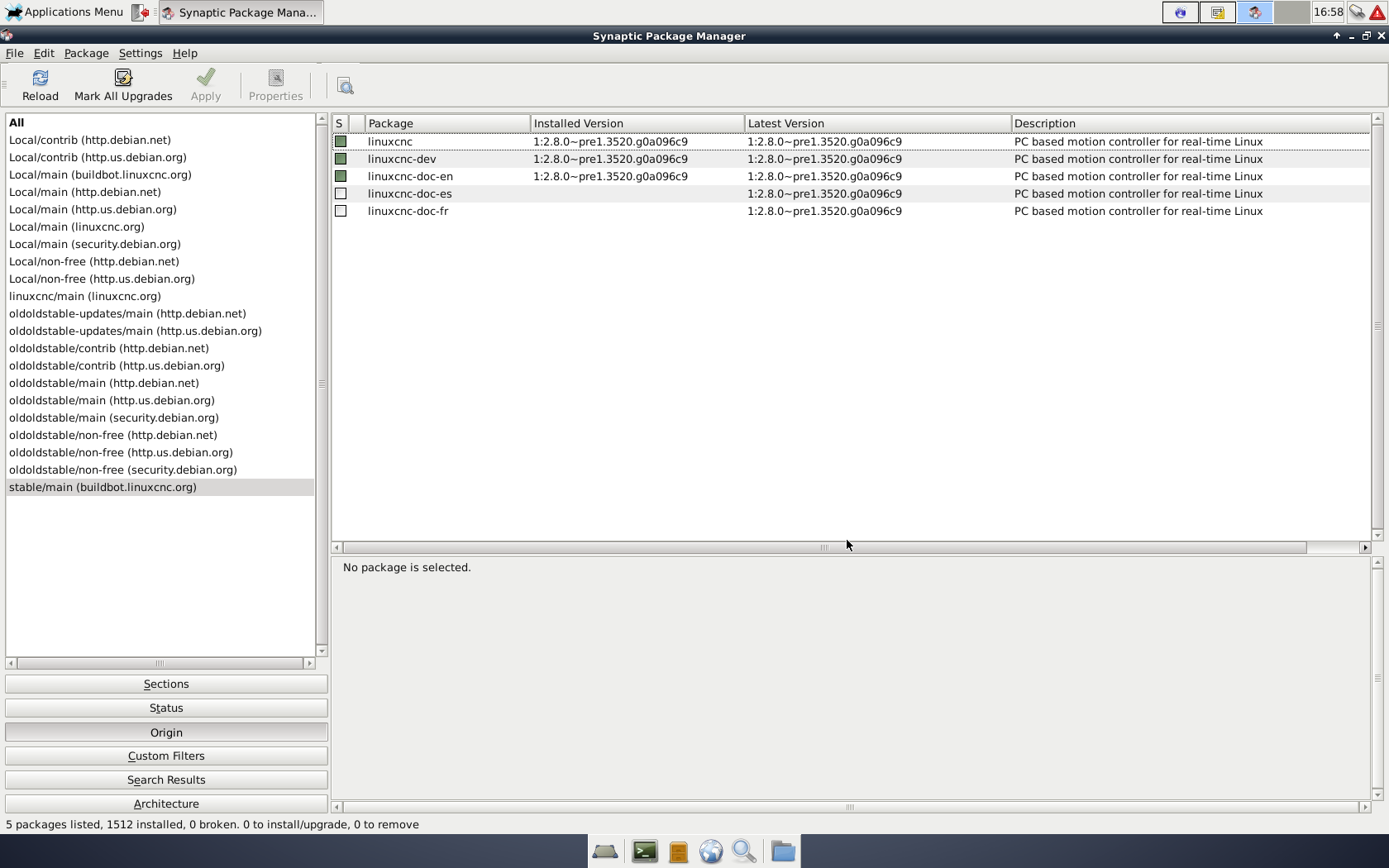The width and height of the screenshot is (1389, 868).
Task: Sort by Description column header
Action: coord(1190,123)
